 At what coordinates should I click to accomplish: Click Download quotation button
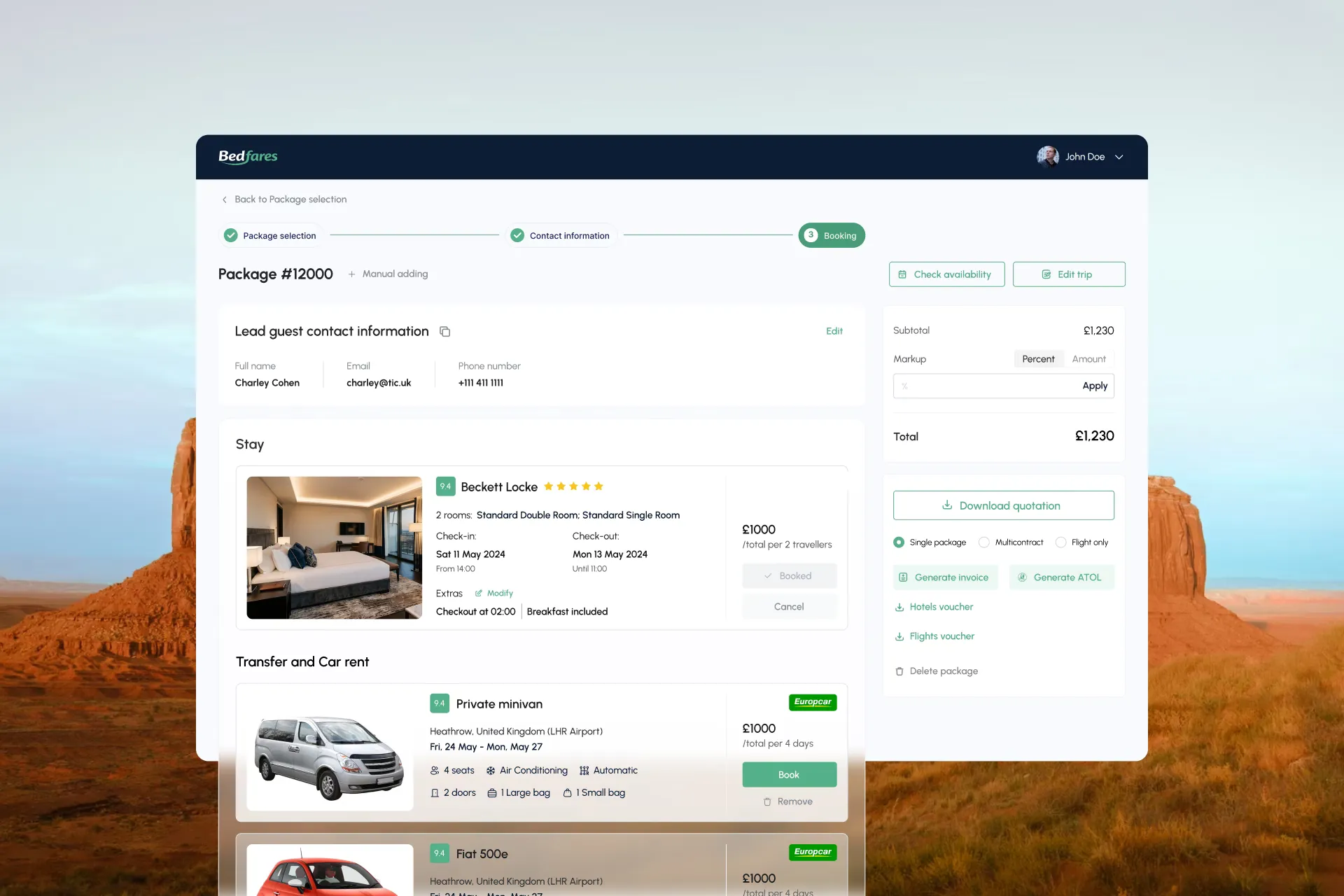click(x=1003, y=505)
